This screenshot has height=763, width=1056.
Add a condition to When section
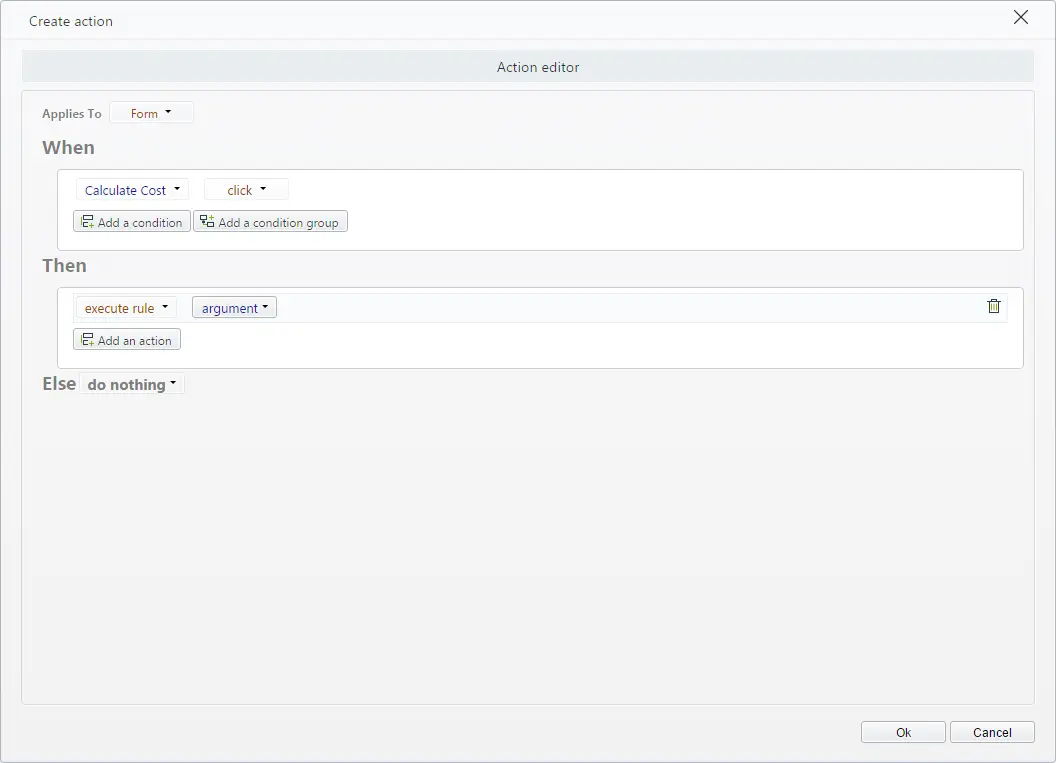(132, 222)
